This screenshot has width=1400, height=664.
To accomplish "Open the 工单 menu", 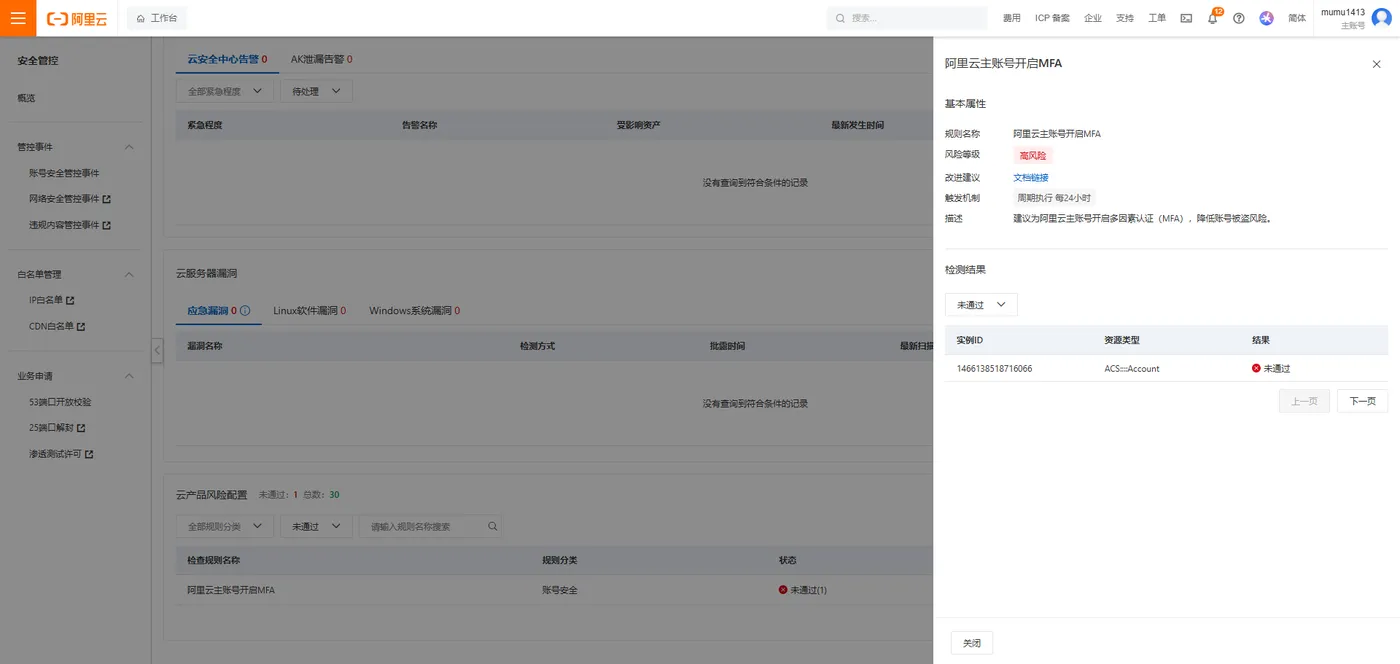I will 1157,18.
